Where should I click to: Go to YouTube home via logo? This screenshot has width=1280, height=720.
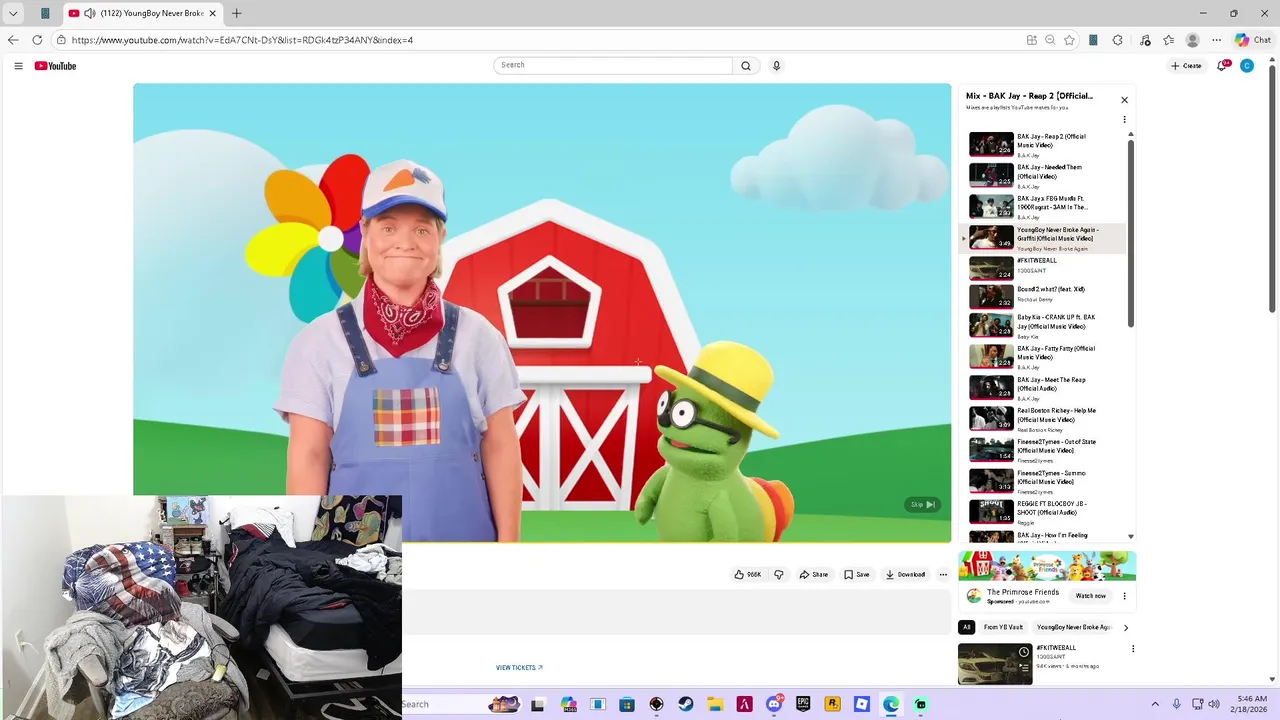tap(55, 66)
